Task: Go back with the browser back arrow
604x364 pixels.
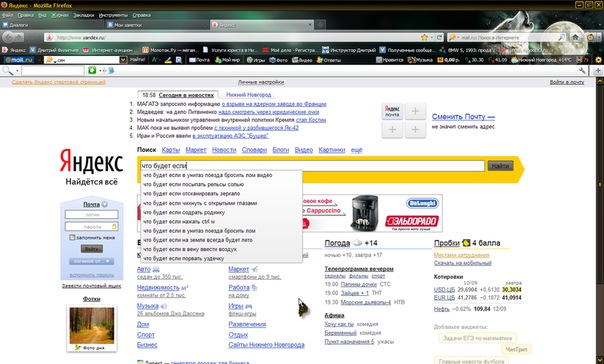Action: coord(9,37)
